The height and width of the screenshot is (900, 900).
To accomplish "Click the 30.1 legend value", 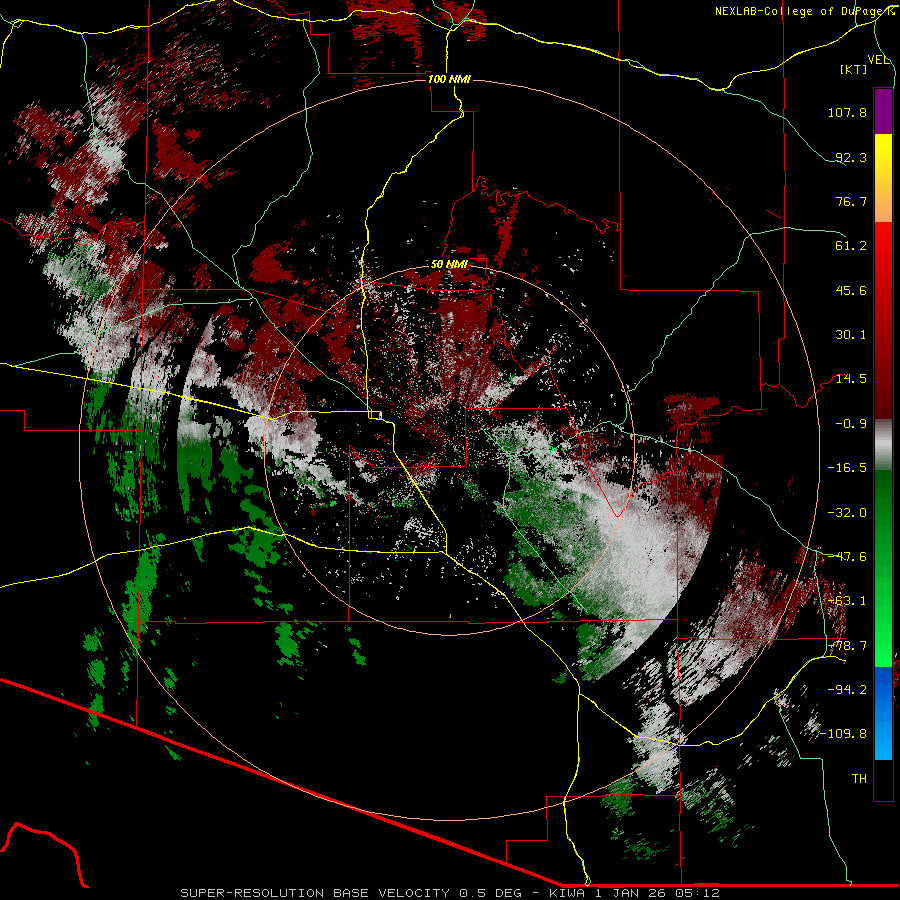I will 851,335.
